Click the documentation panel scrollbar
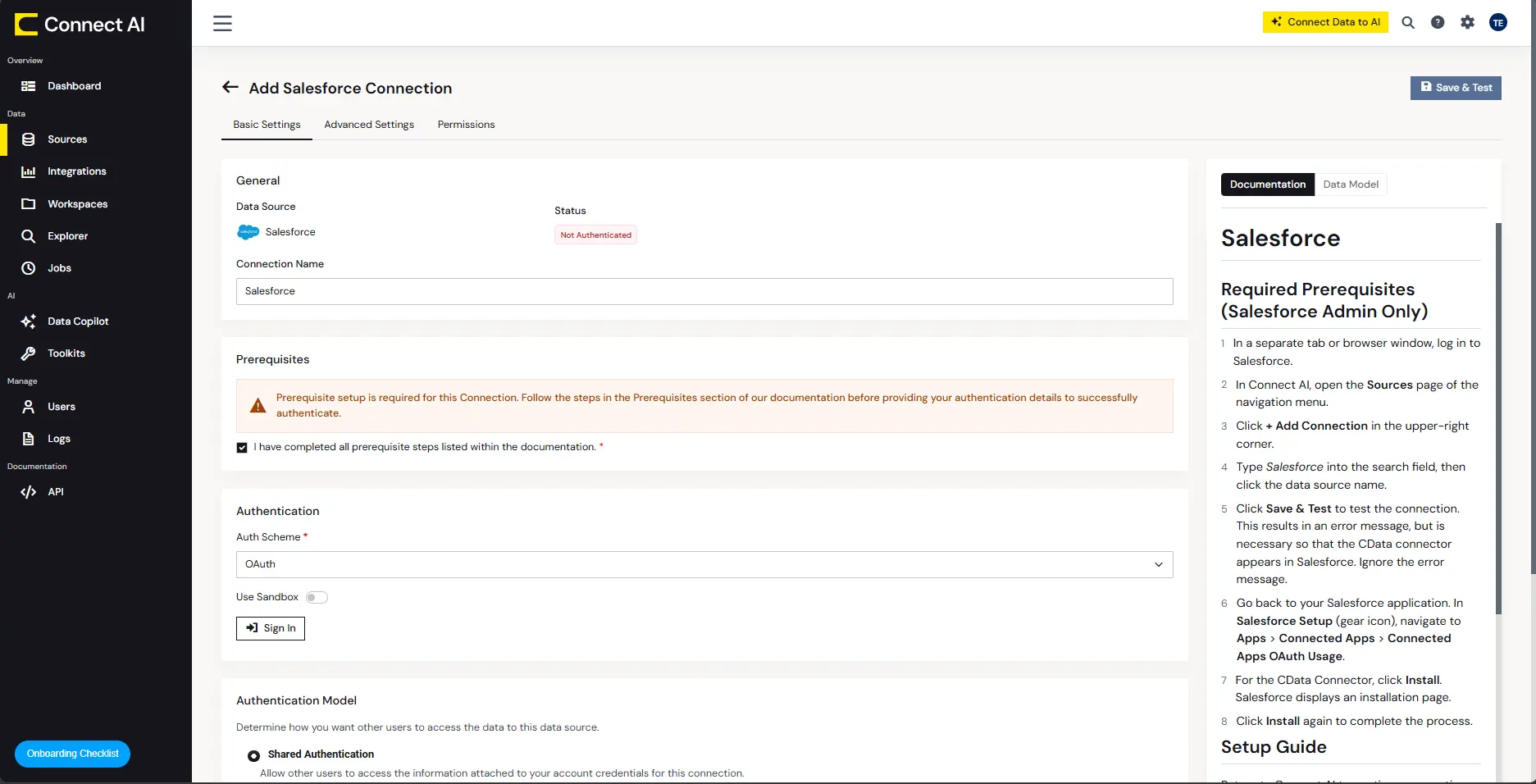Screen dimensions: 1536x784 tap(1498, 418)
